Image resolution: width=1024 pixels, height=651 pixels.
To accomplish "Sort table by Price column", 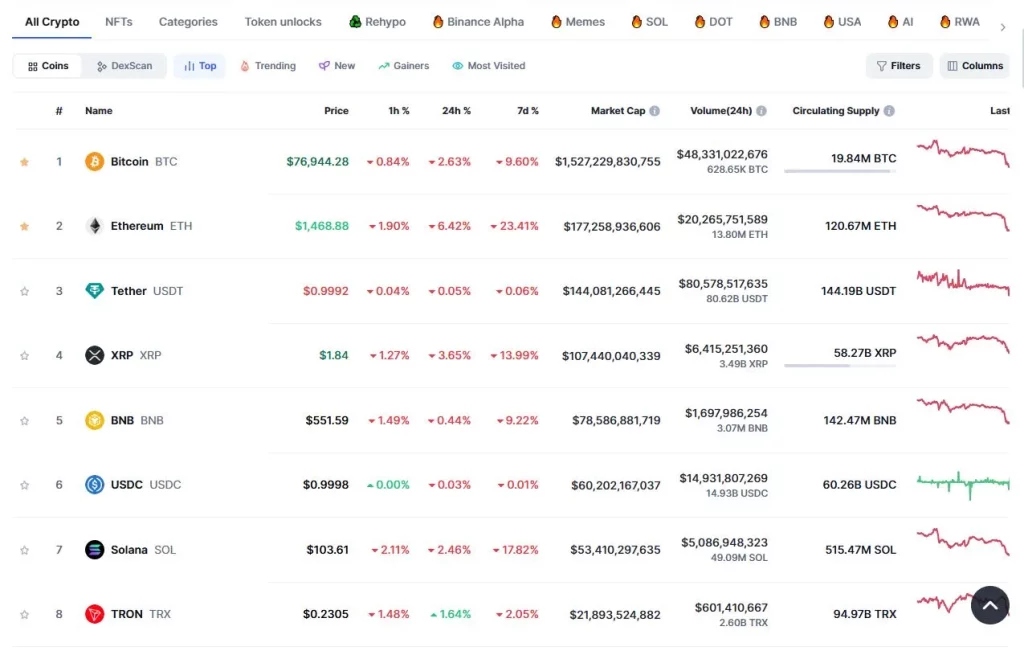I will tap(336, 111).
